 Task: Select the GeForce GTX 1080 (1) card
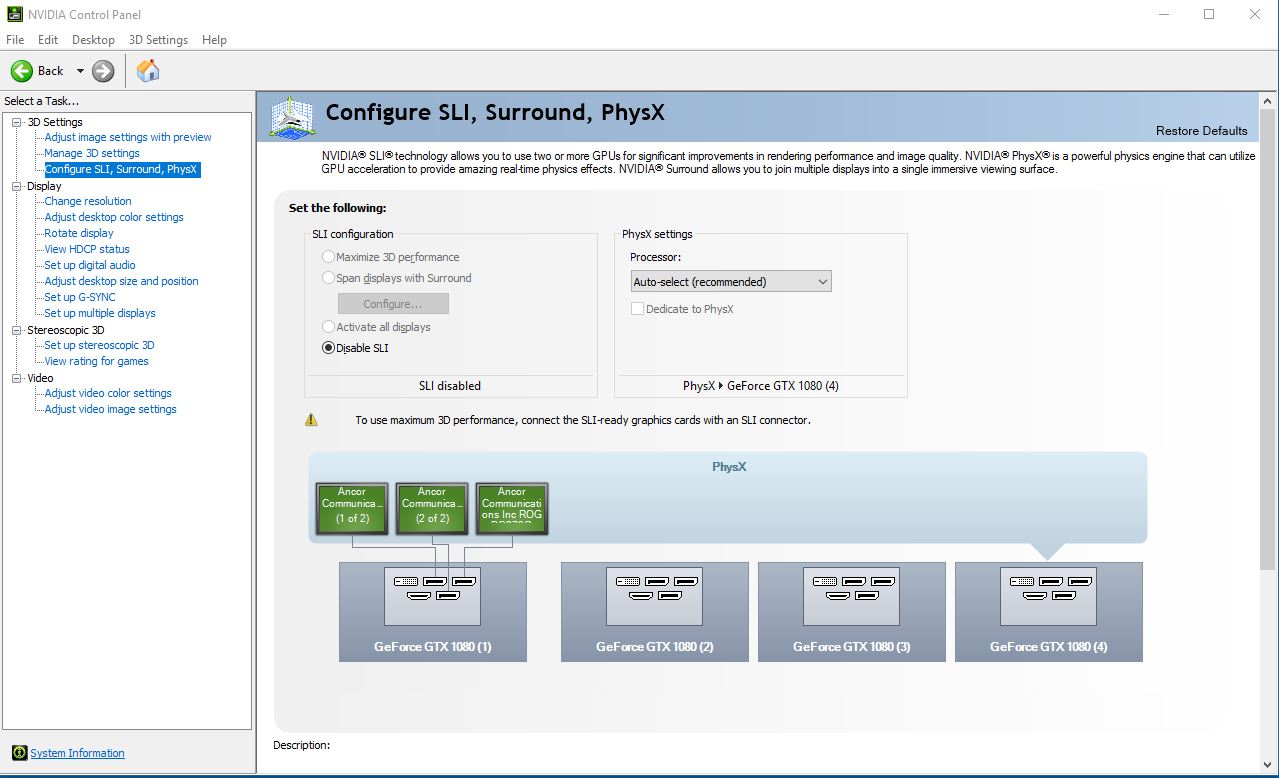pyautogui.click(x=433, y=611)
